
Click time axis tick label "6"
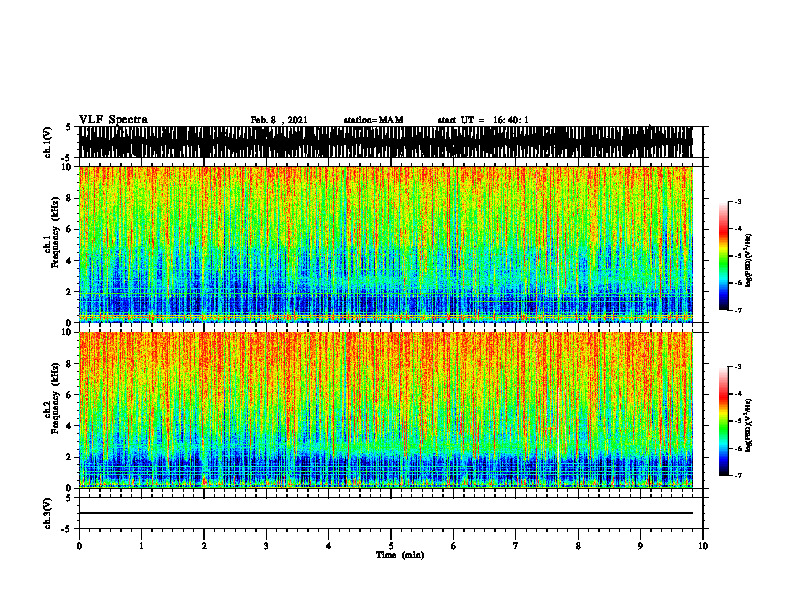click(454, 546)
